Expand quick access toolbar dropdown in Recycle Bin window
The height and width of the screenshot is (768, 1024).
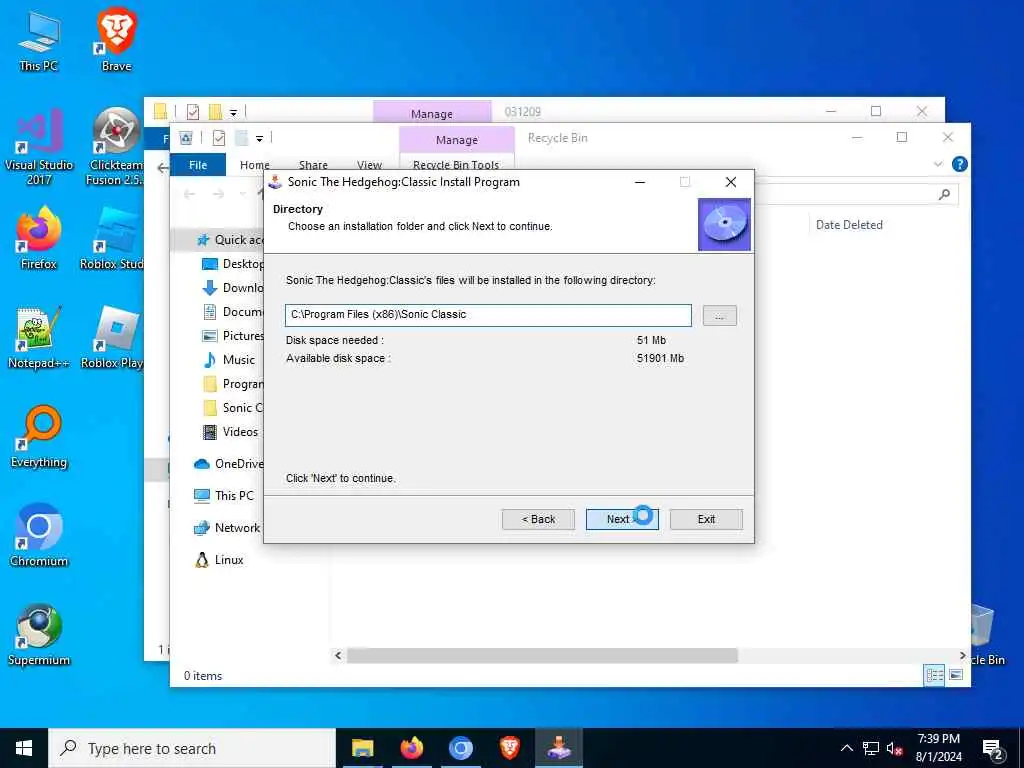pos(259,138)
